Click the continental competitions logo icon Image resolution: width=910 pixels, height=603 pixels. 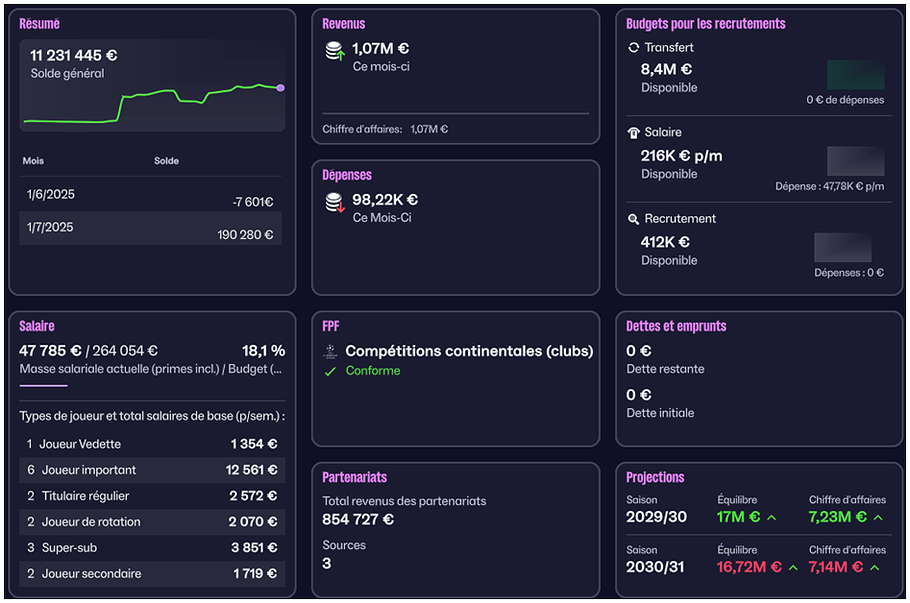(331, 352)
